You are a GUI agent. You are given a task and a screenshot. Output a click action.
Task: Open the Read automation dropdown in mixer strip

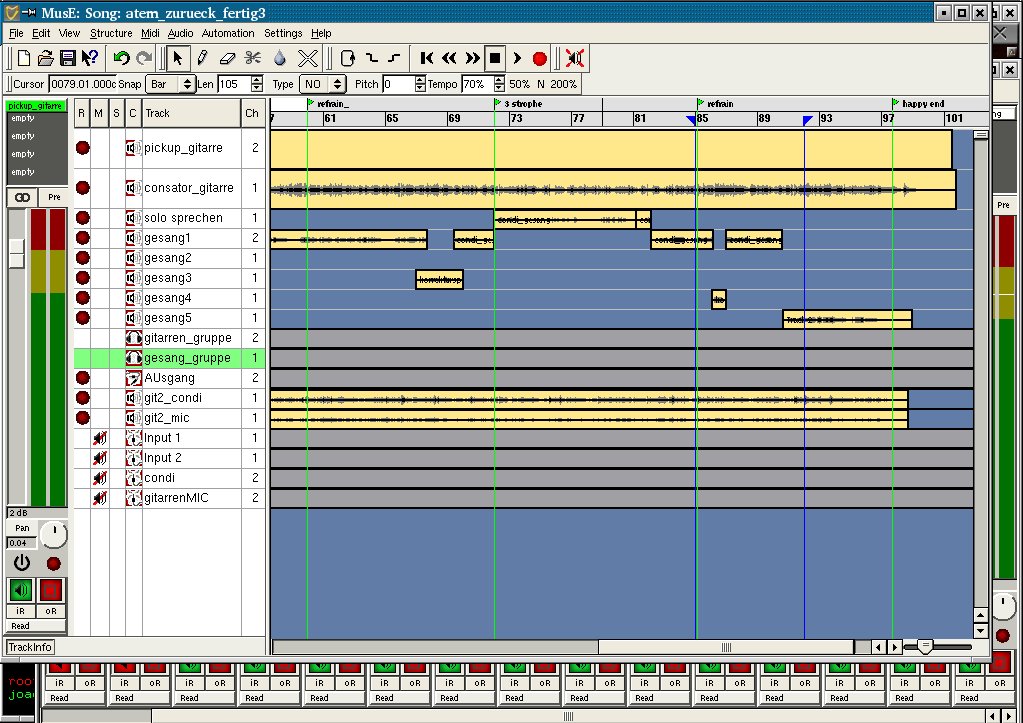[36, 626]
